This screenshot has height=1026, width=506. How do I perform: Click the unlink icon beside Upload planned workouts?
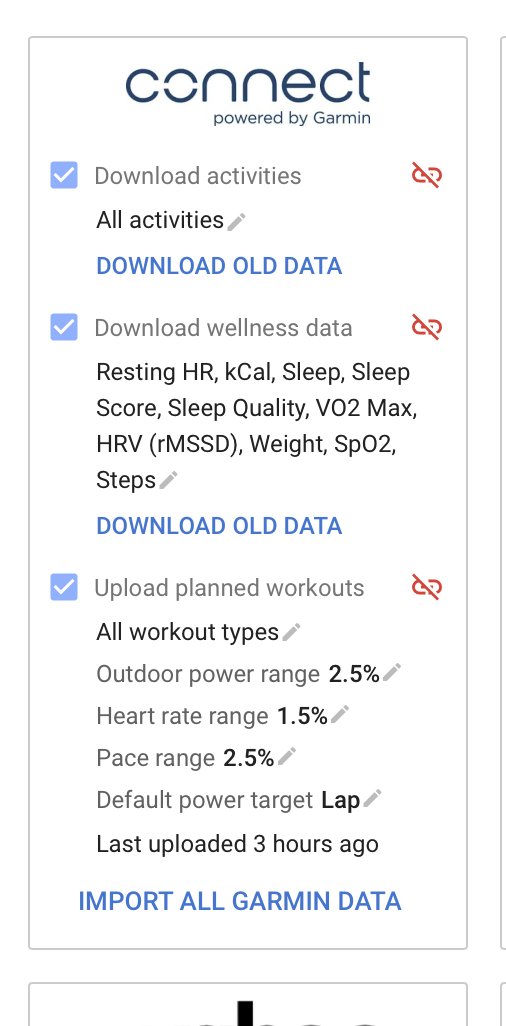click(427, 587)
